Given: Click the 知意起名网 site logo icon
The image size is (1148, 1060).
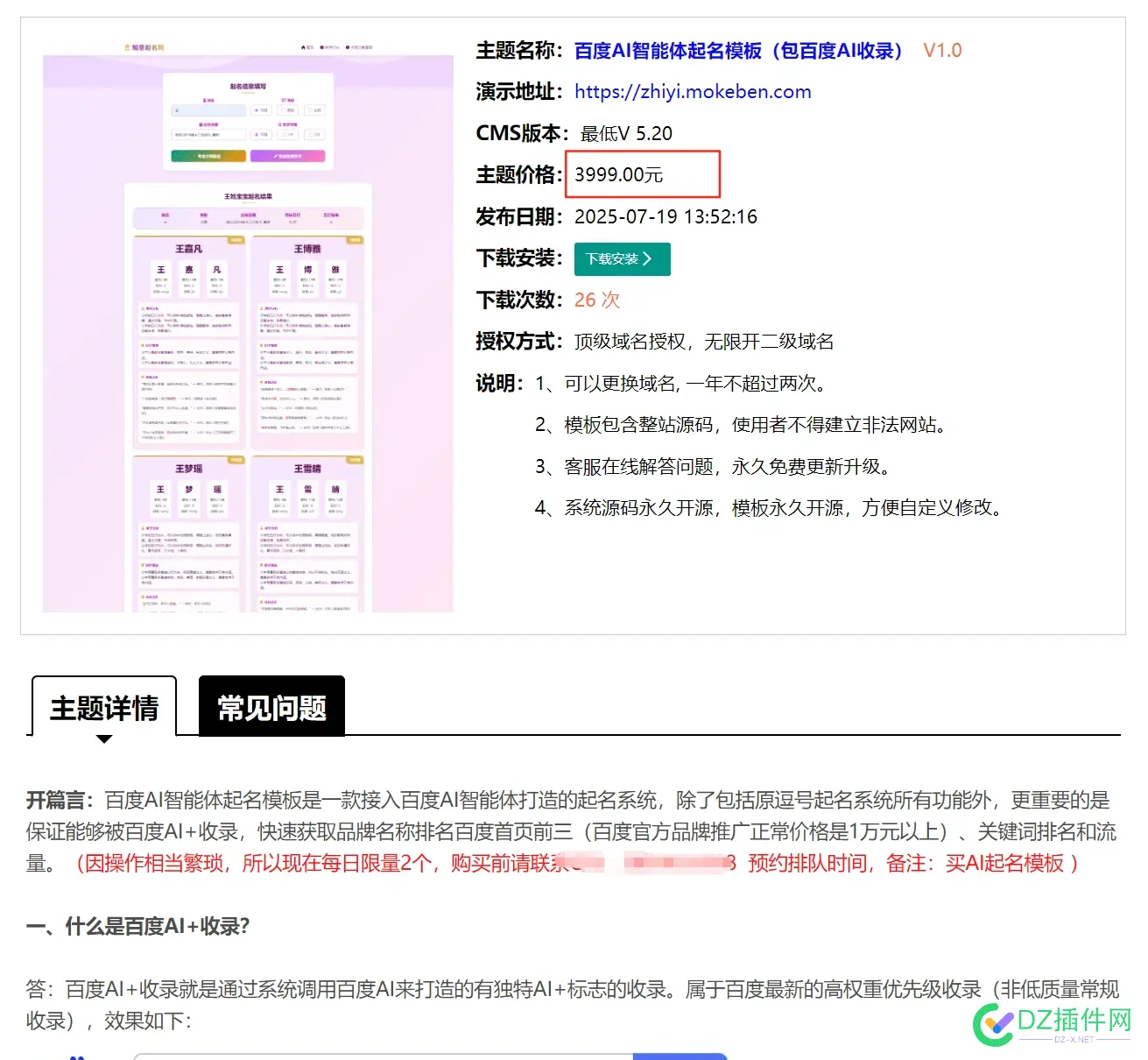Looking at the screenshot, I should [x=127, y=47].
